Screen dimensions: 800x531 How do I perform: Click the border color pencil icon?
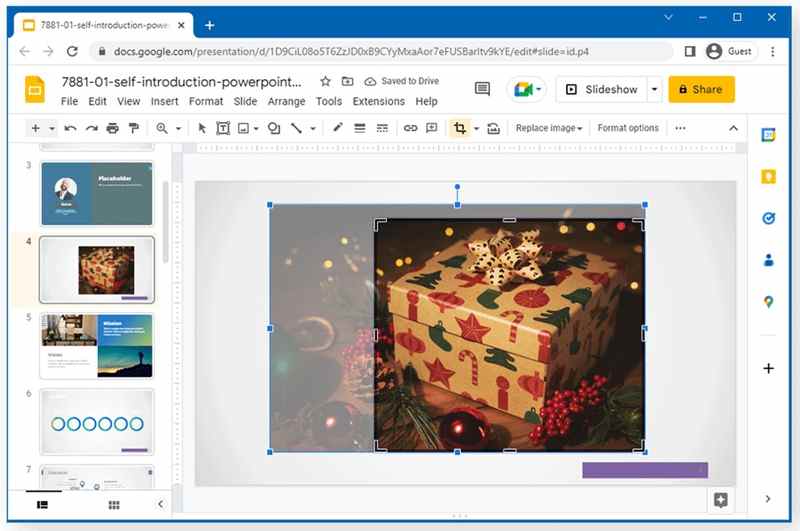(337, 128)
